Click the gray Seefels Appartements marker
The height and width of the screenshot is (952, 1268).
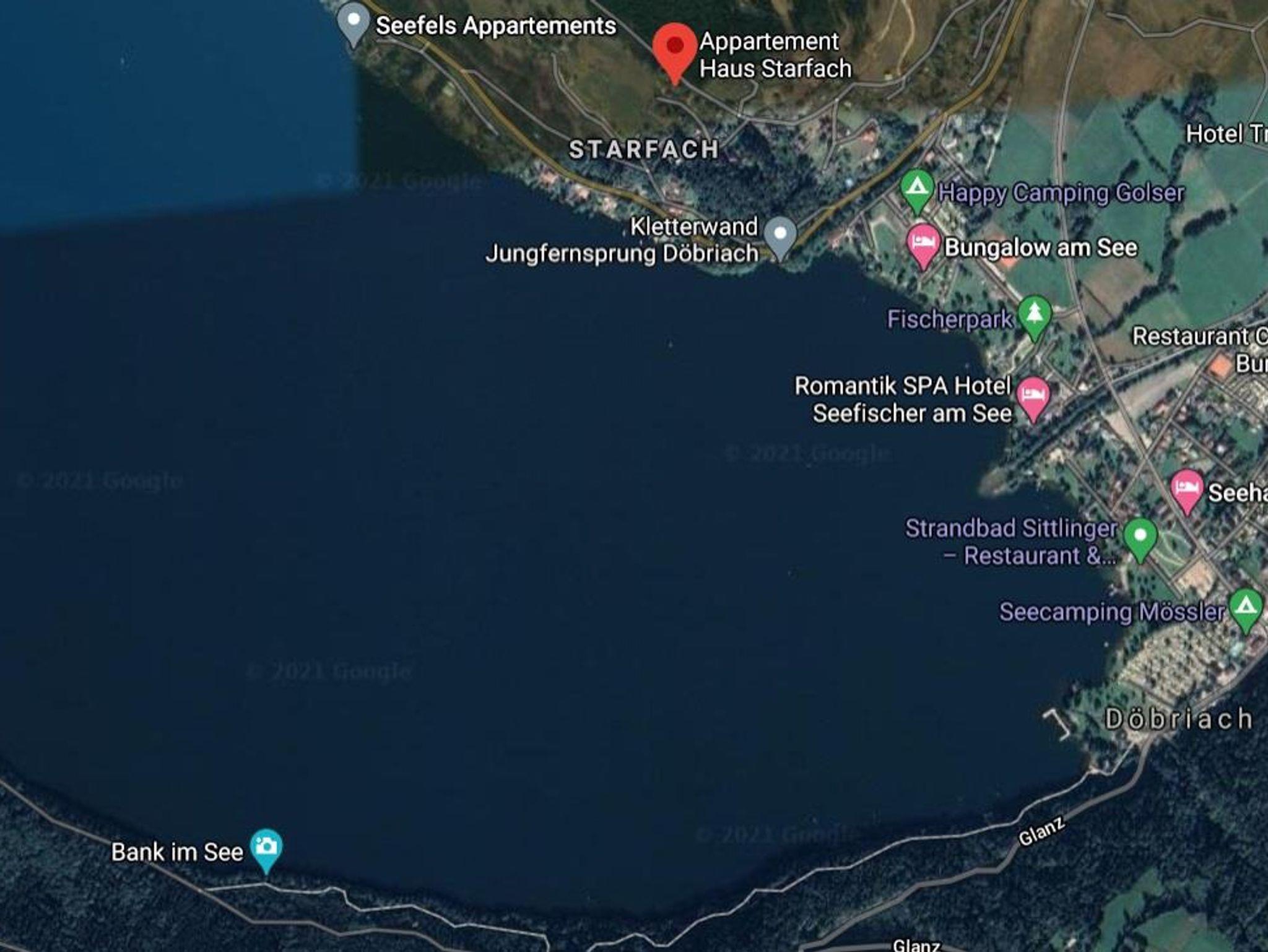pyautogui.click(x=354, y=21)
